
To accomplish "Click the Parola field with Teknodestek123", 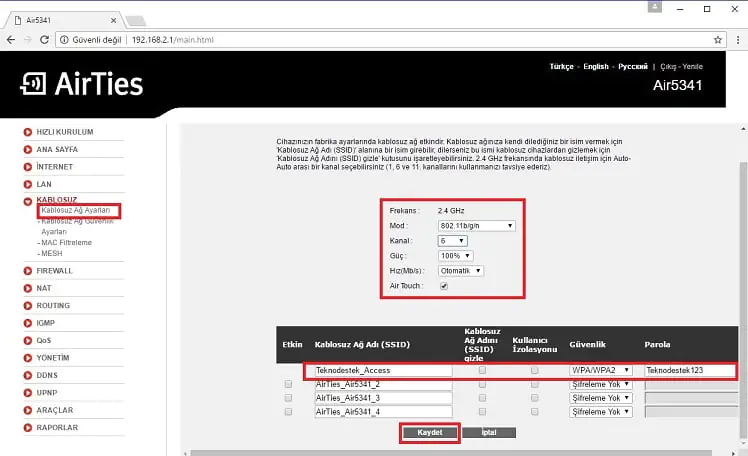I will [690, 370].
